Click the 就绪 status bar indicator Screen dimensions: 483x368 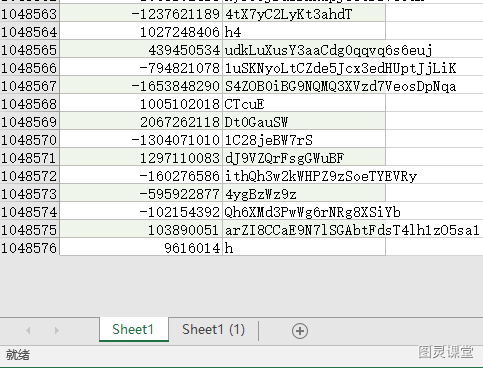pos(18,355)
